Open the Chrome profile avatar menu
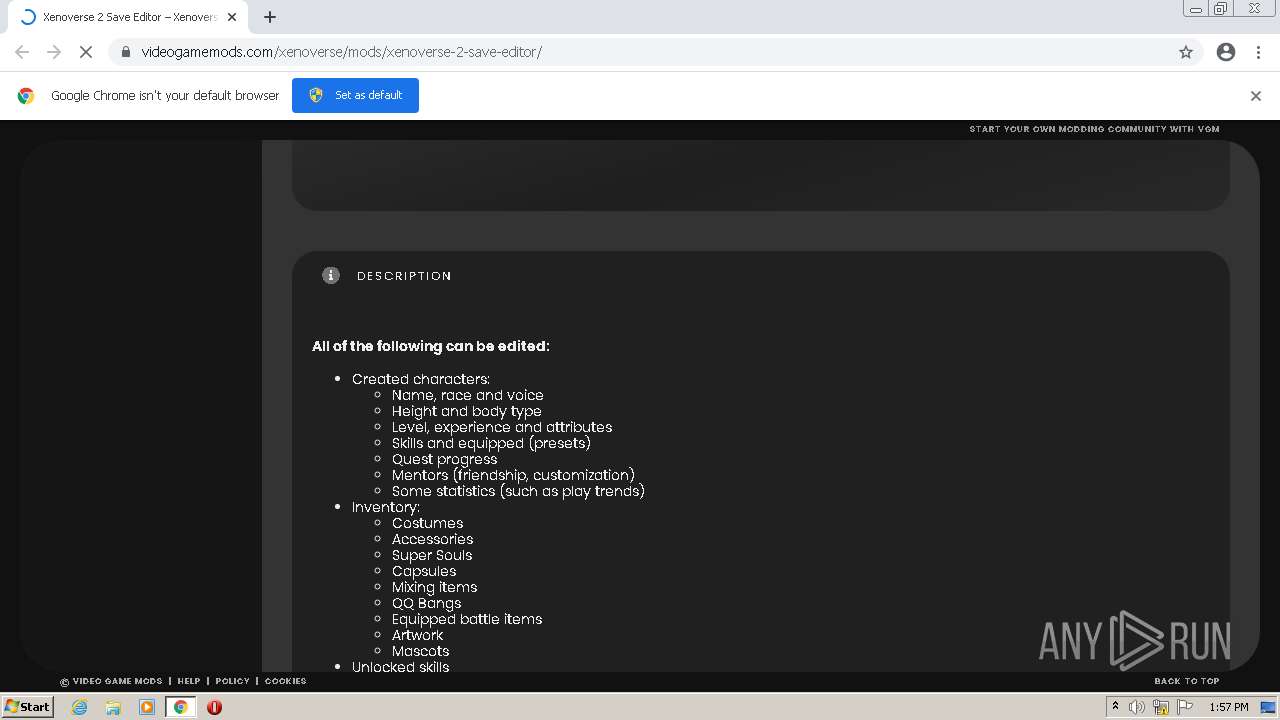This screenshot has height=720, width=1280. tap(1226, 52)
